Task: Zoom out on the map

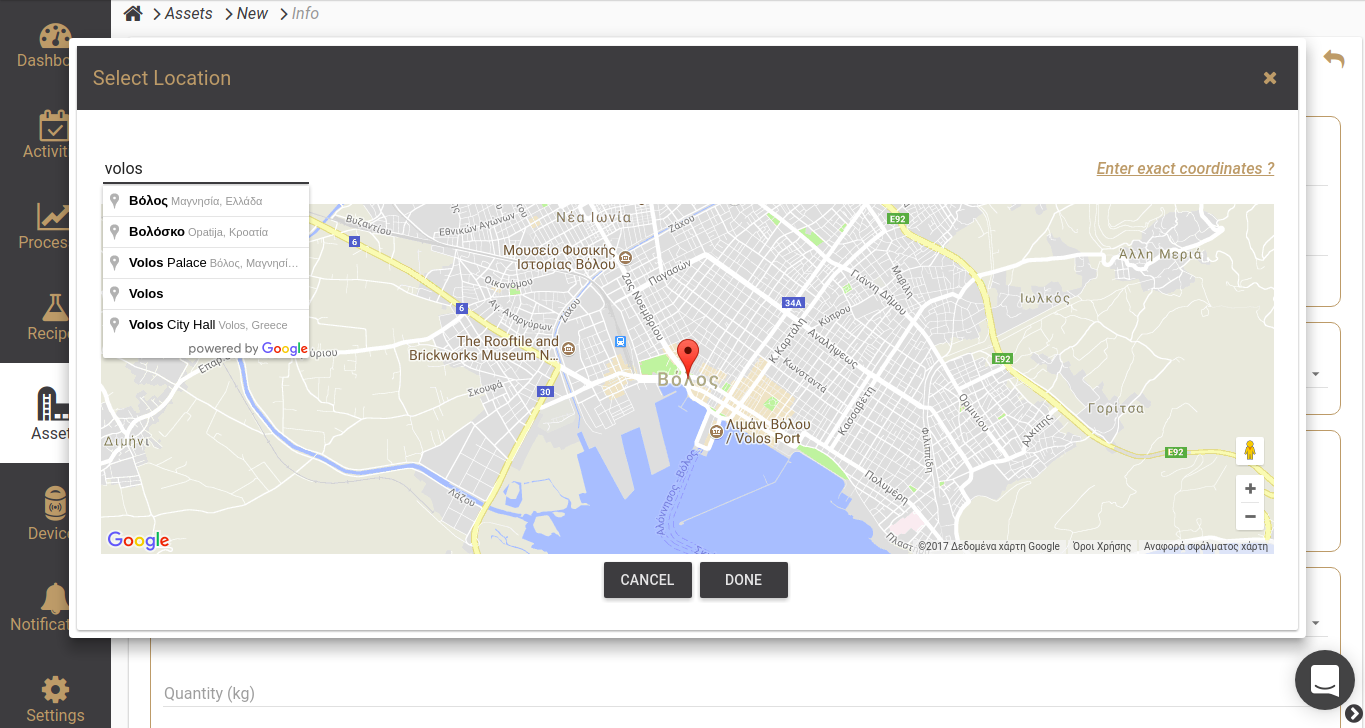Action: (x=1249, y=517)
